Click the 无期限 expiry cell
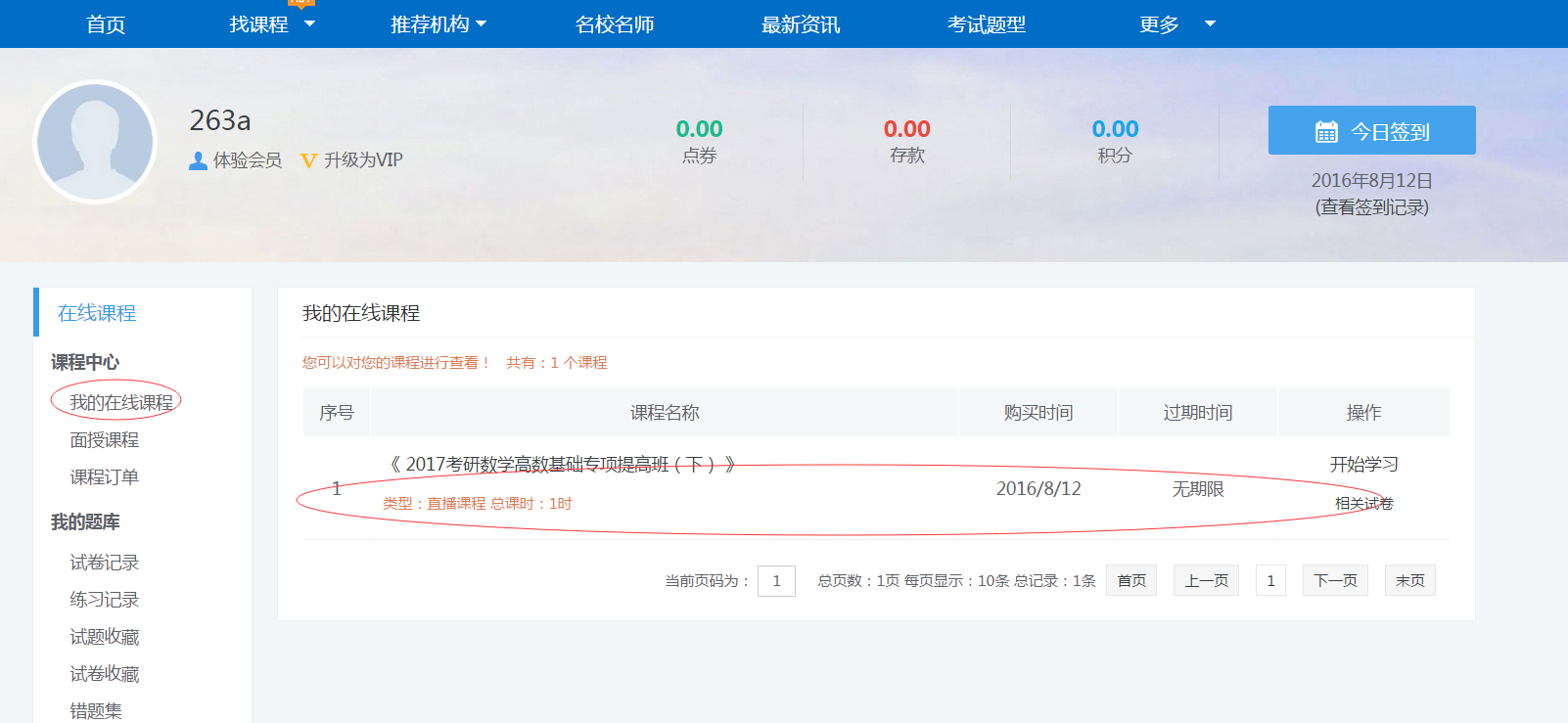Viewport: 1568px width, 723px height. 1198,488
